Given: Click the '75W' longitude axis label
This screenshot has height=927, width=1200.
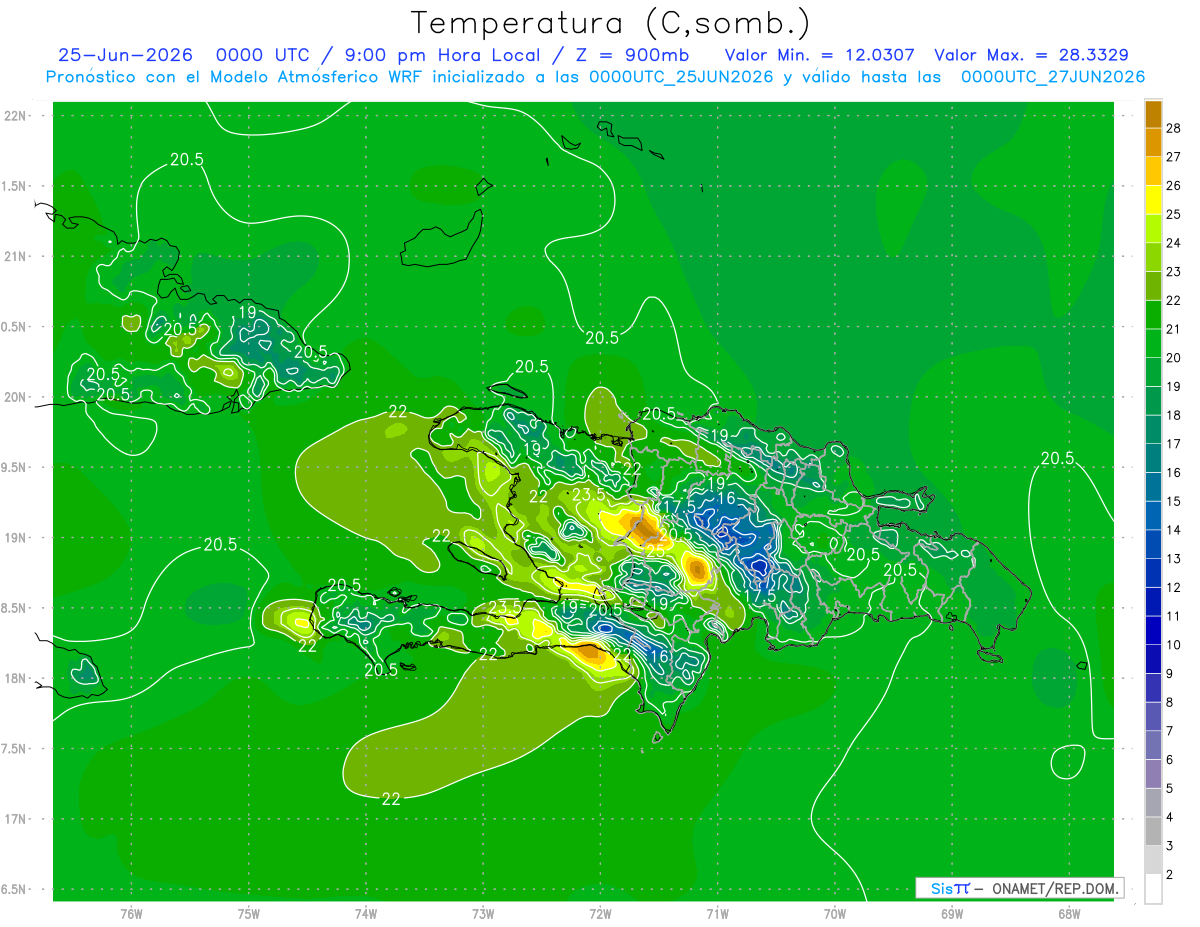Looking at the screenshot, I should pos(249,913).
